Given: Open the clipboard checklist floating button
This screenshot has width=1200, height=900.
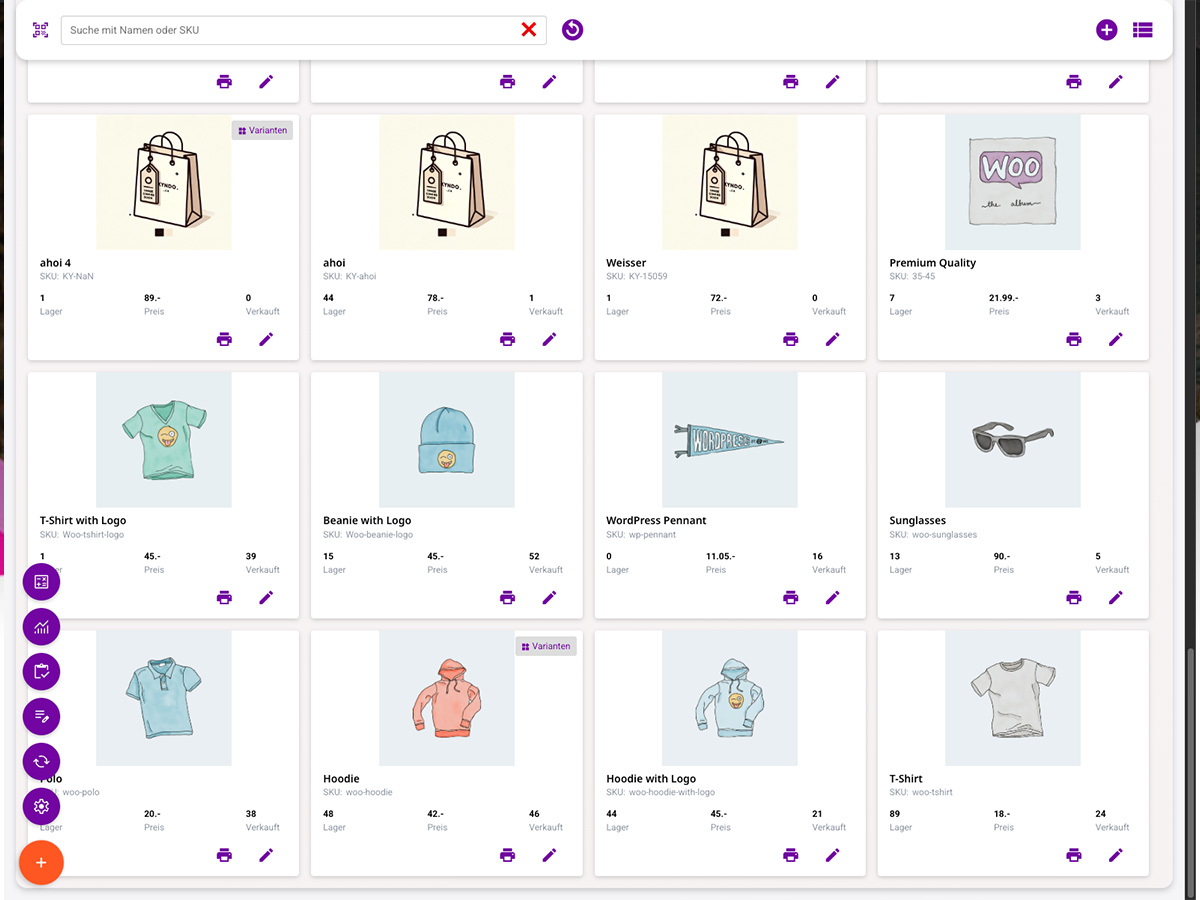Looking at the screenshot, I should pos(41,671).
